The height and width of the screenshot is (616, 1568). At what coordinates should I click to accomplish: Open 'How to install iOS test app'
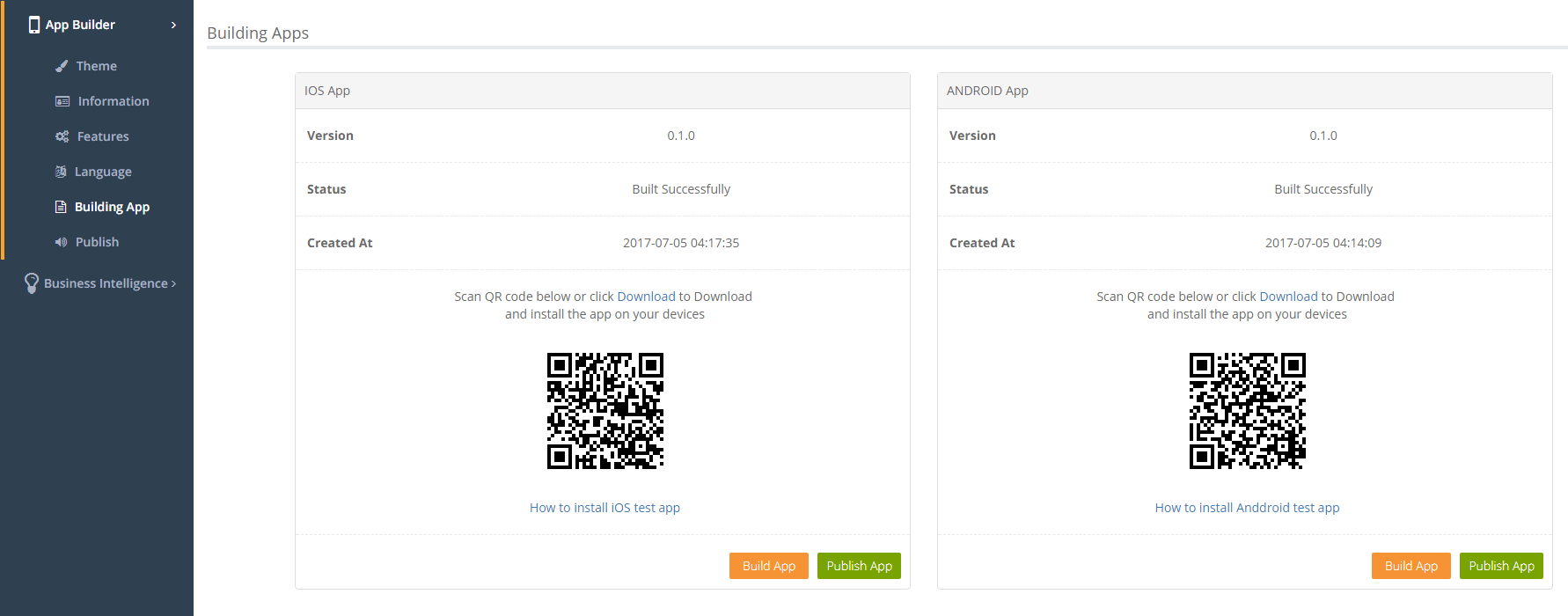(604, 508)
